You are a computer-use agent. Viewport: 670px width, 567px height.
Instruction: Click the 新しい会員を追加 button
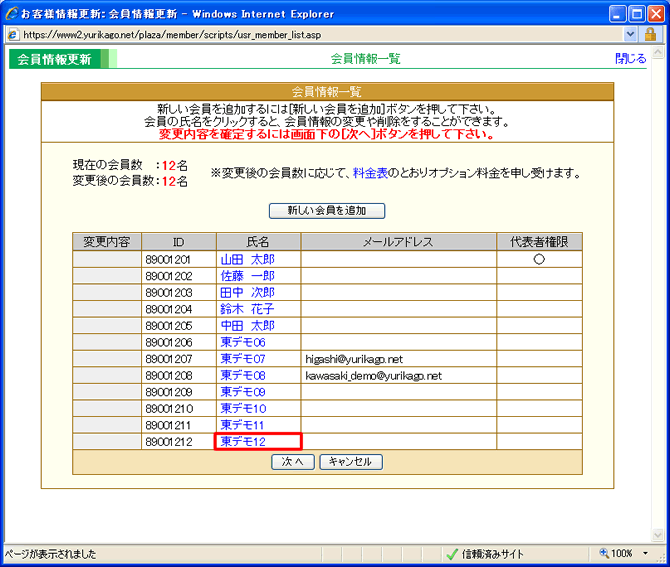[327, 211]
